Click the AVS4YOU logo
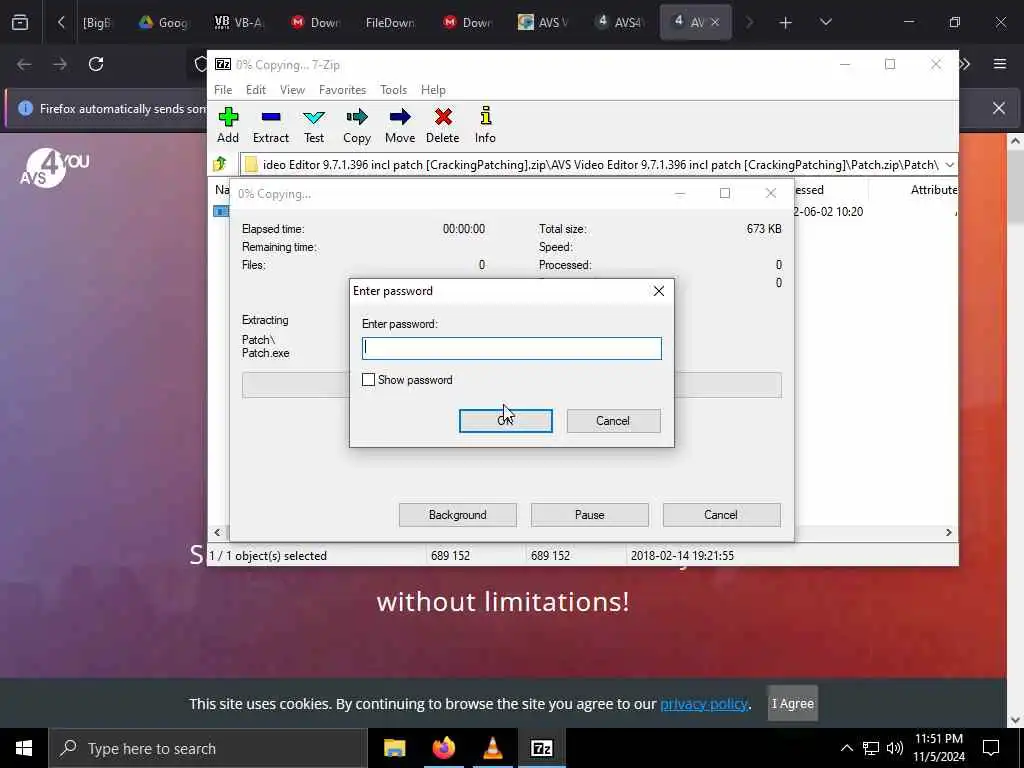Screen dimensions: 1024x768 pos(54,168)
